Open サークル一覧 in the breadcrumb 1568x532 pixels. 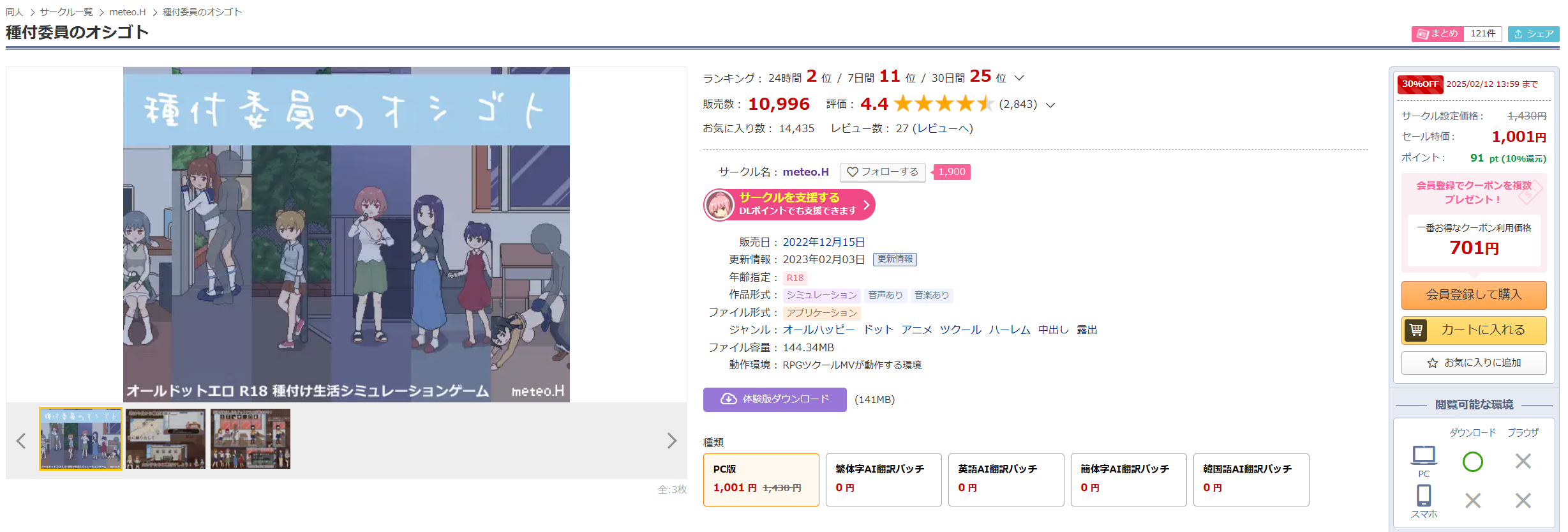pos(66,12)
